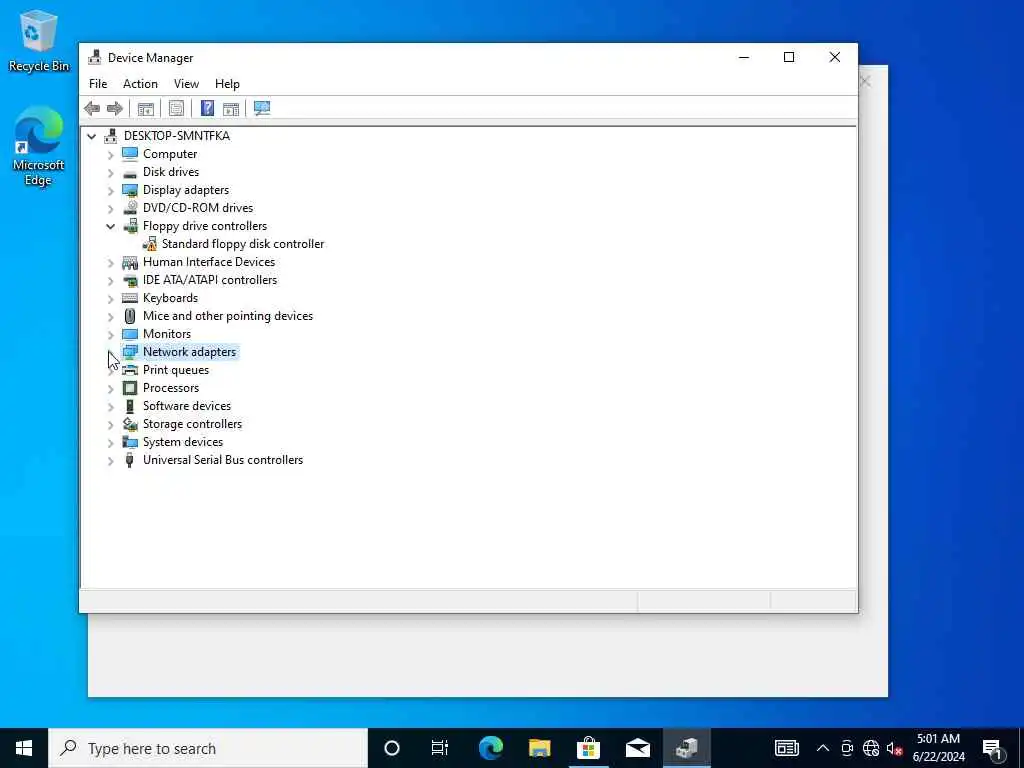Select the System devices label

pos(183,442)
